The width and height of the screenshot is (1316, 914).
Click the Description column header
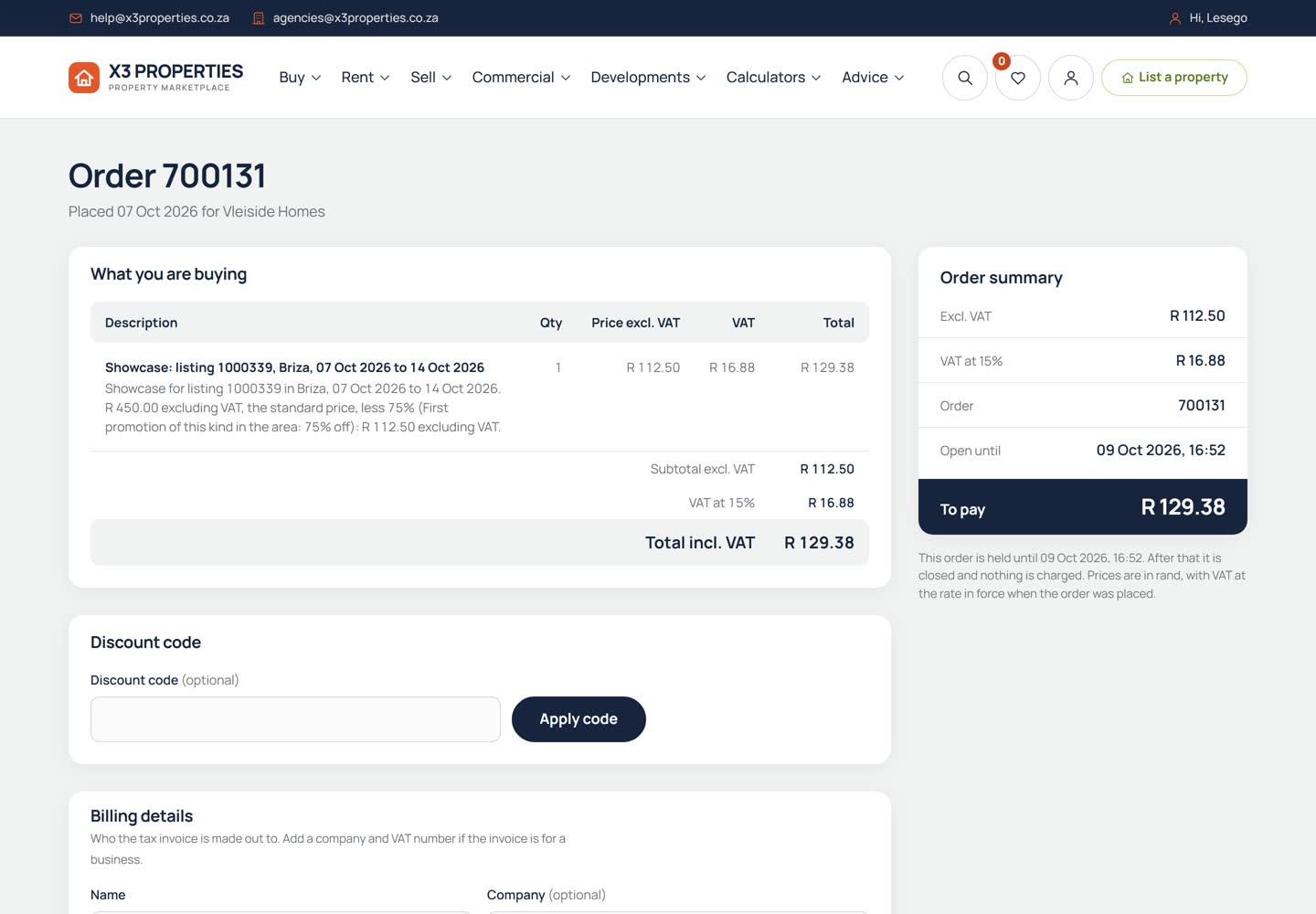[141, 323]
